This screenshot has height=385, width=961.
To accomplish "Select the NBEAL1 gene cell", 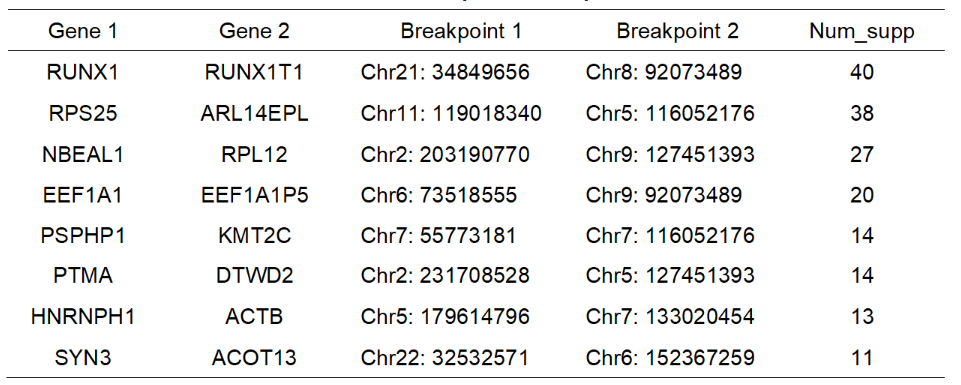I will 83,154.
